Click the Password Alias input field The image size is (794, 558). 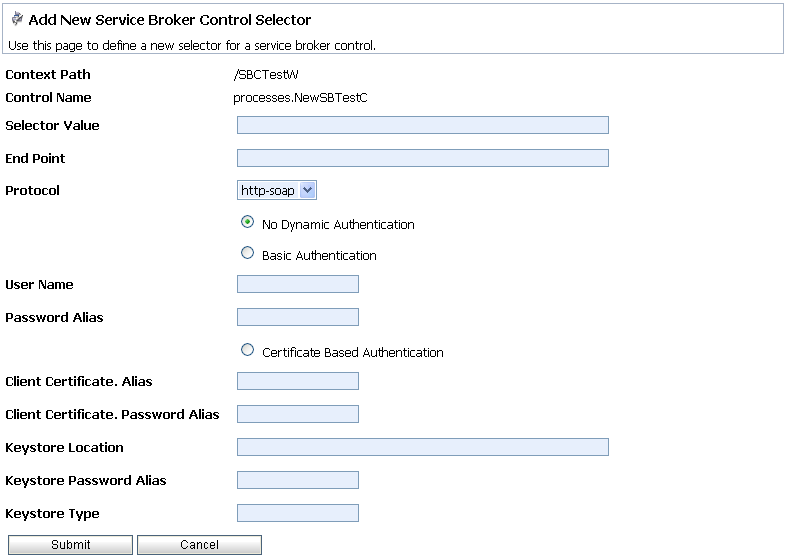(298, 317)
